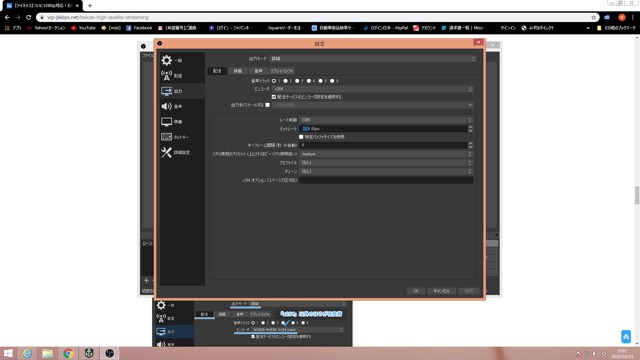Select the Stream antenna icon in sidebar
This screenshot has width=640, height=360.
coord(166,76)
